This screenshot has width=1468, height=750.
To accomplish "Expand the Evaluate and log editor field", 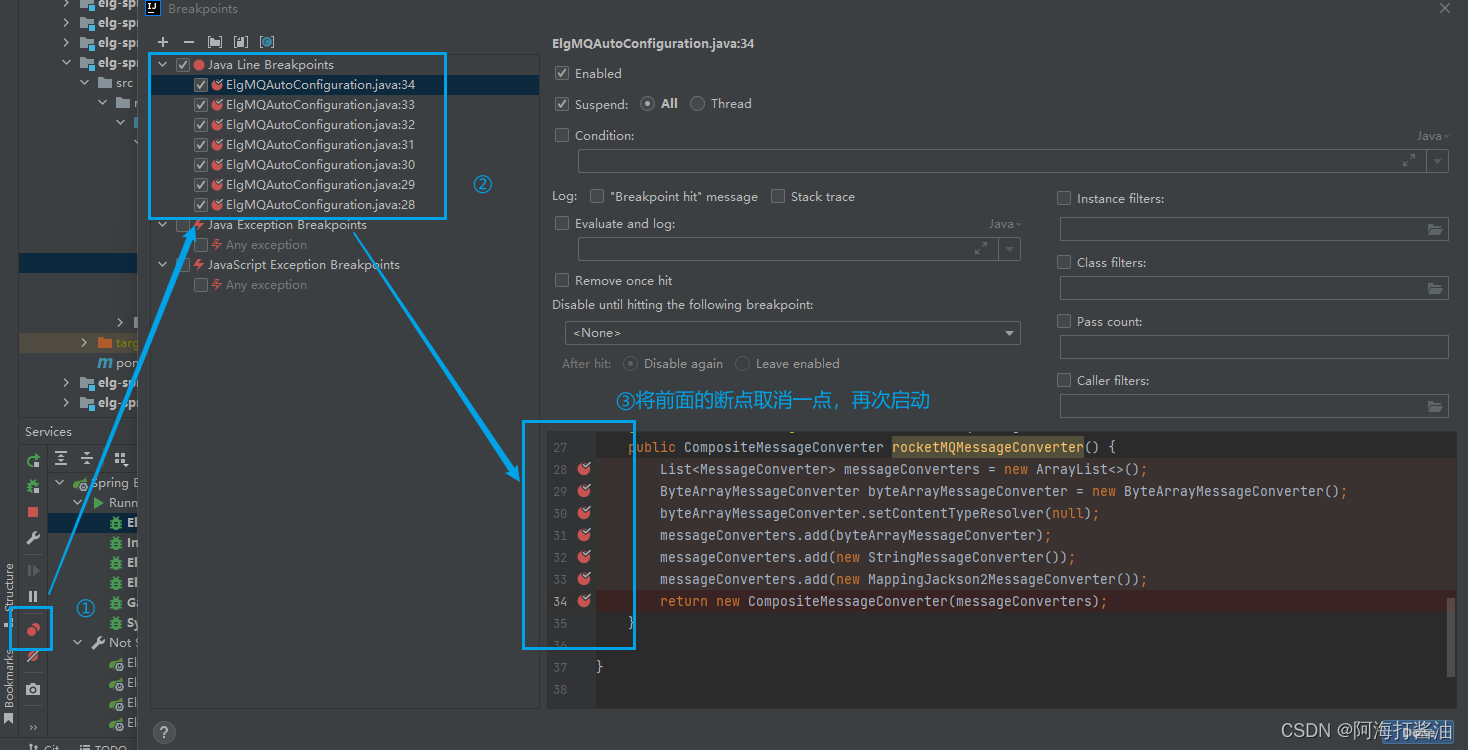I will pos(981,248).
